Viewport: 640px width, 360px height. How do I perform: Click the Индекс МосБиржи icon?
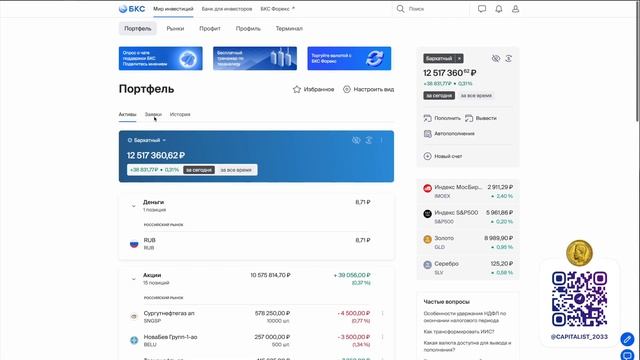(427, 188)
